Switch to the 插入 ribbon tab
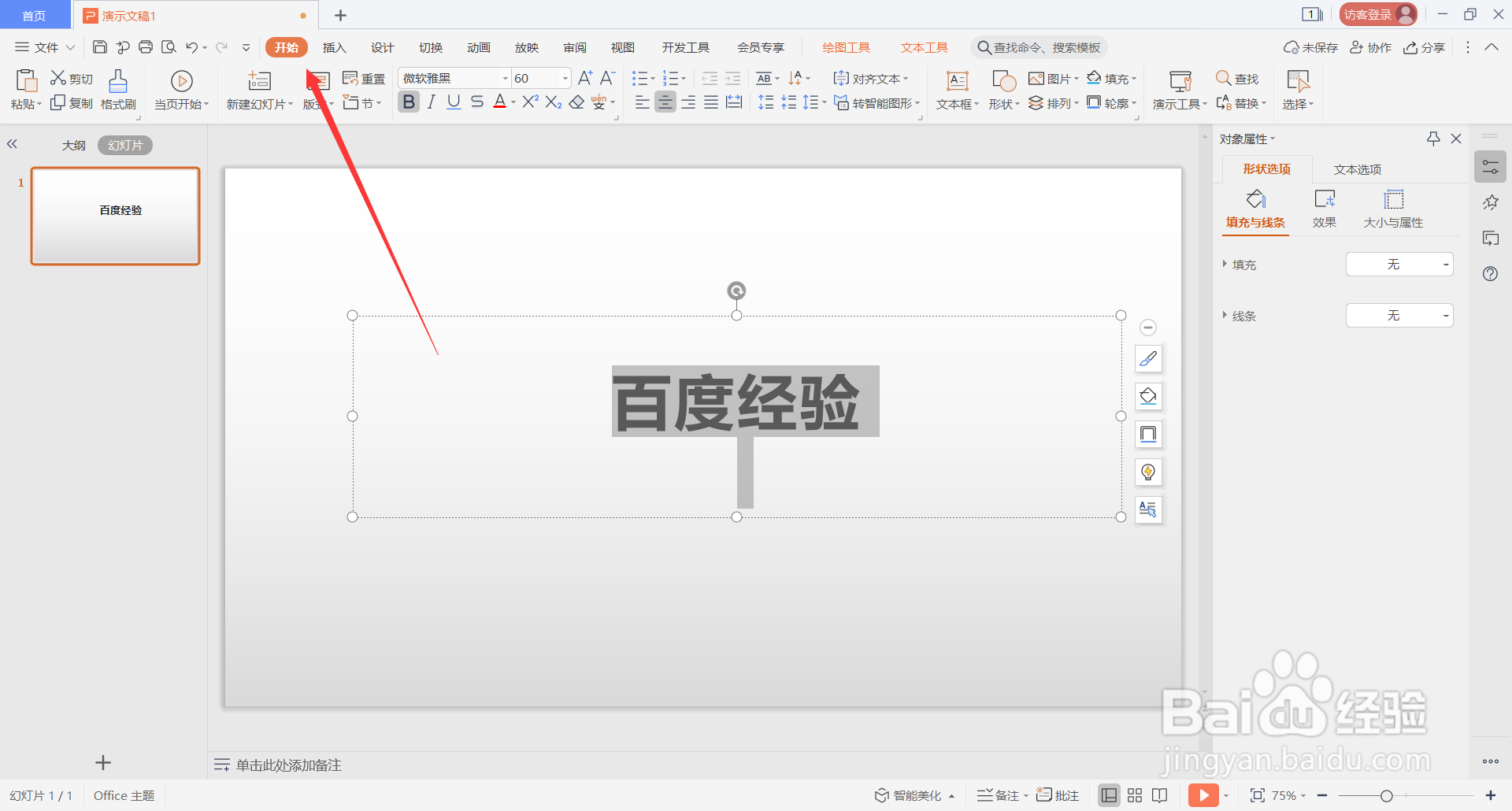 tap(334, 46)
